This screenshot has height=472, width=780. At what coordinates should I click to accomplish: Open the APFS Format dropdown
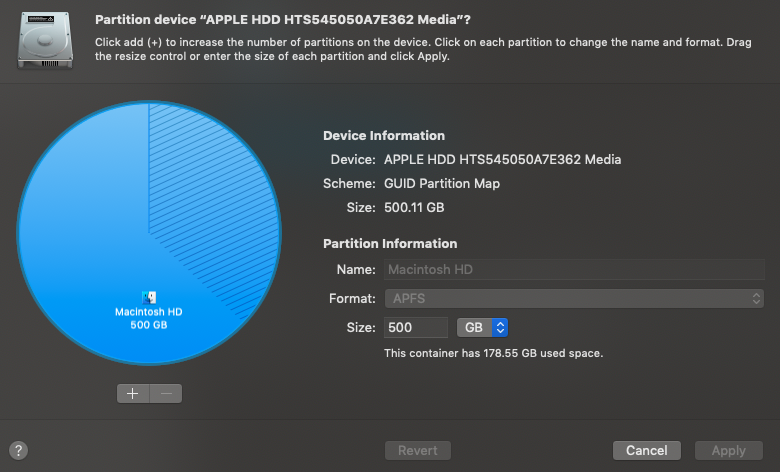coord(574,298)
